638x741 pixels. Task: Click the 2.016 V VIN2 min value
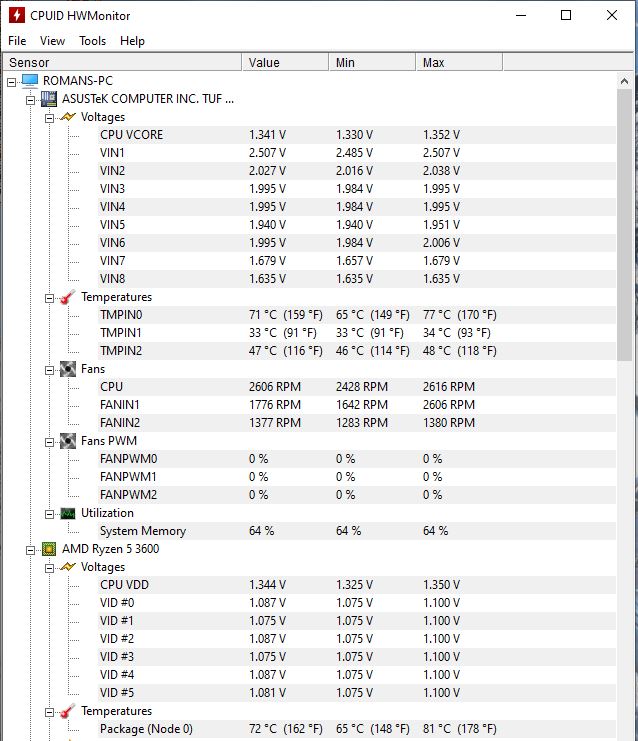click(x=354, y=171)
